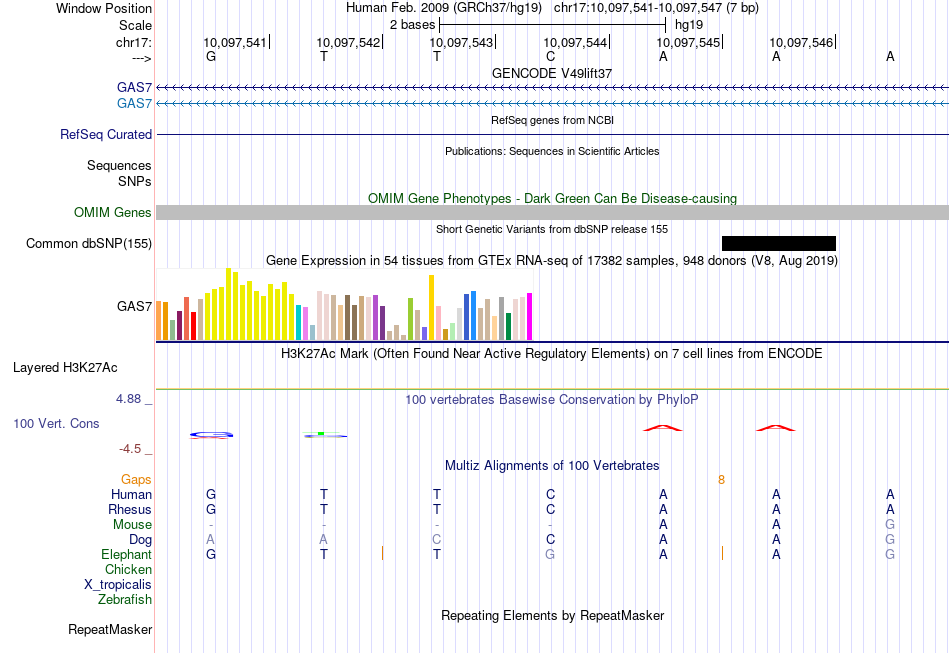Select the Rhesus alignment row label
Screen dimensions: 950x653
(x=130, y=509)
